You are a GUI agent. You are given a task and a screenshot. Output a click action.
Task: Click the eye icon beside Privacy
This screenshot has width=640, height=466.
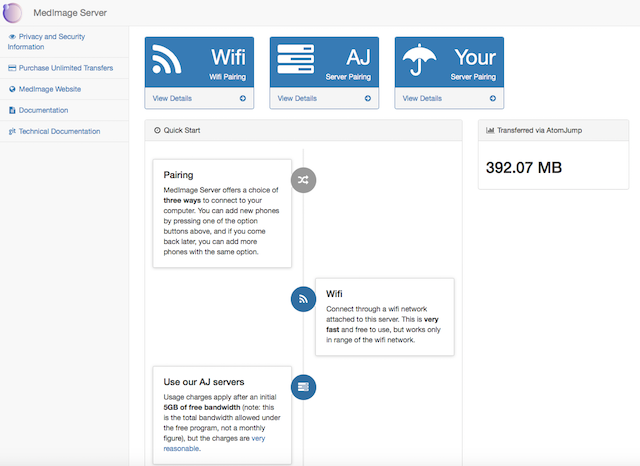pyautogui.click(x=12, y=37)
